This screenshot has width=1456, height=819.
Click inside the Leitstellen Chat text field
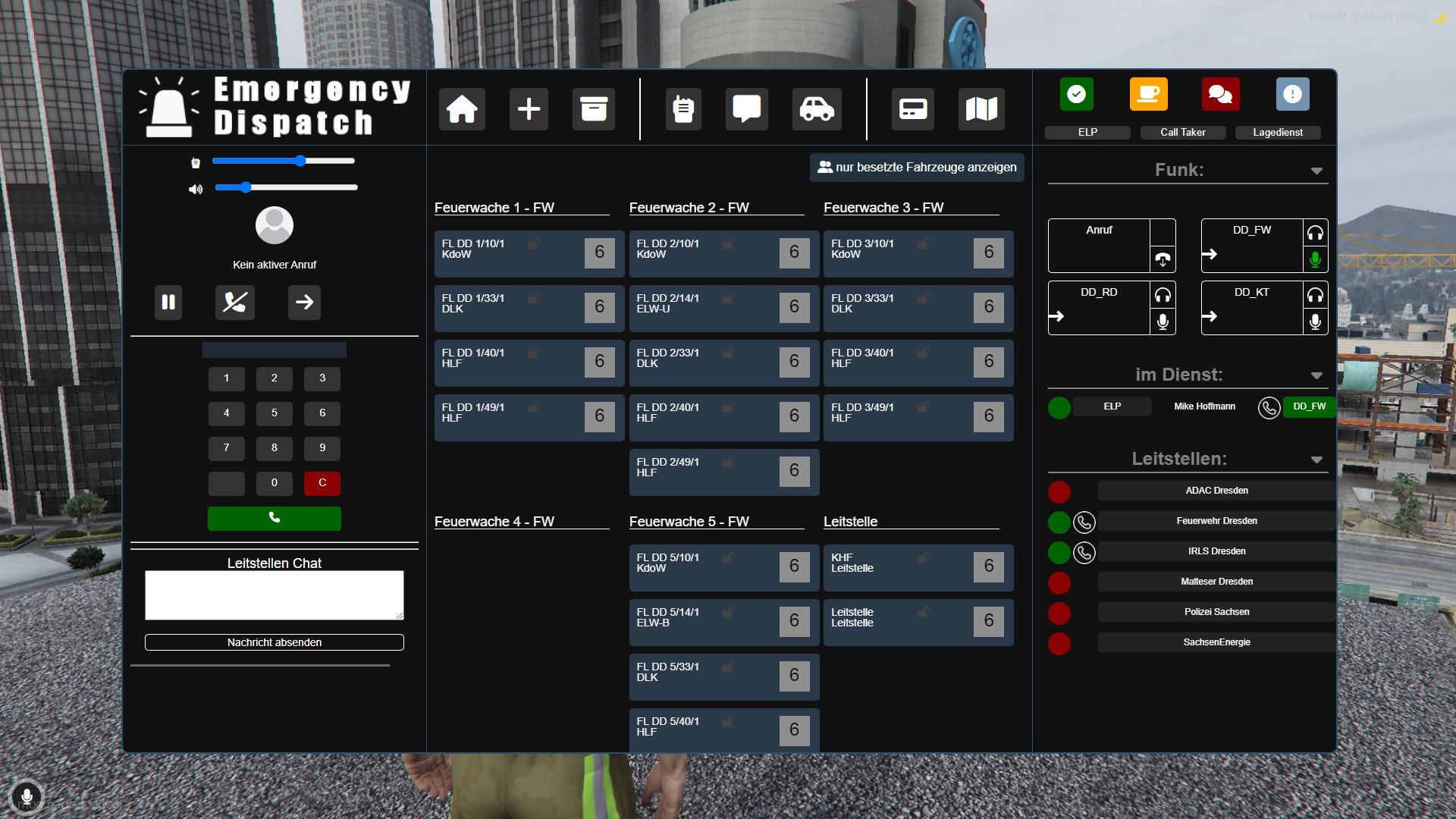pyautogui.click(x=274, y=595)
